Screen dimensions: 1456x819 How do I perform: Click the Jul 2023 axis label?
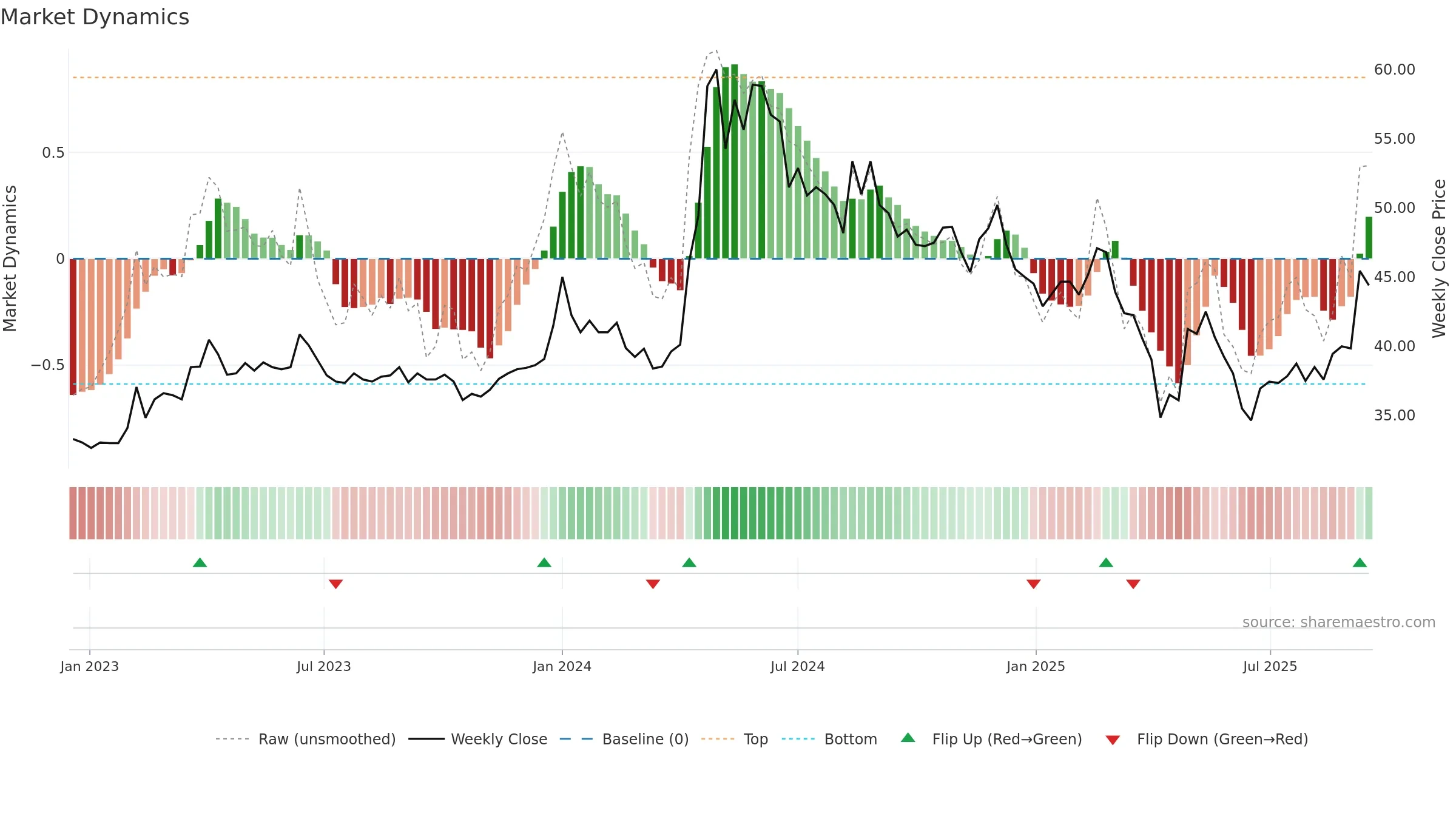point(324,666)
